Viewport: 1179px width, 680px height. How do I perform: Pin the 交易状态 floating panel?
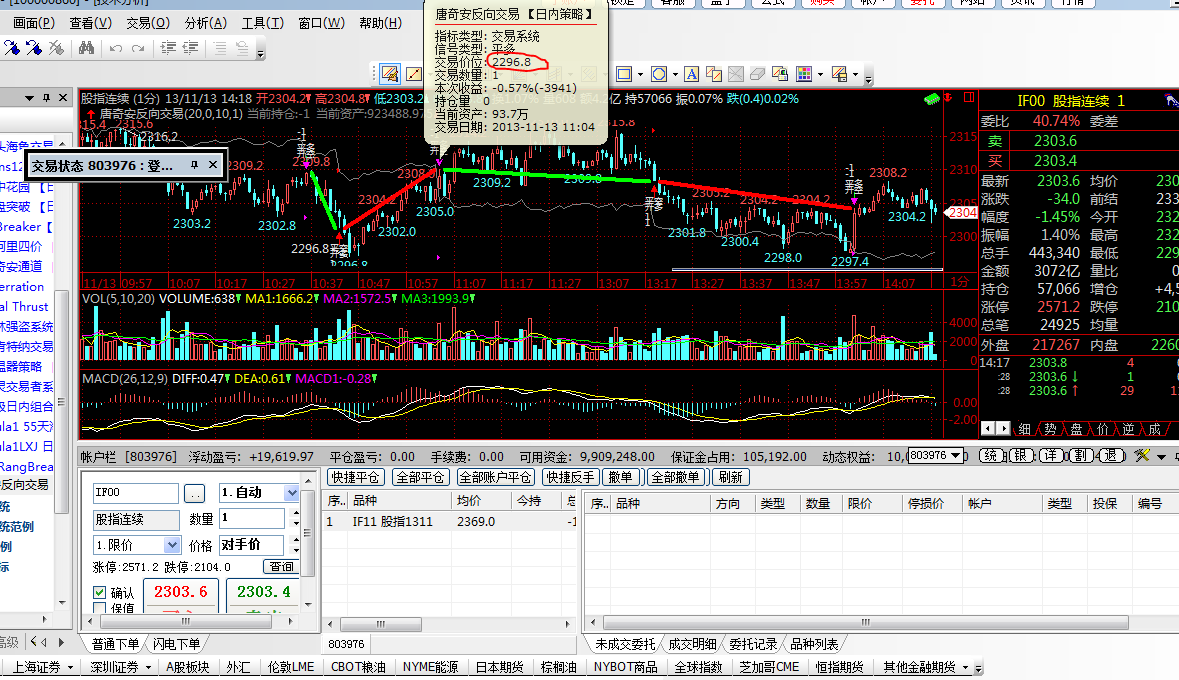click(195, 165)
